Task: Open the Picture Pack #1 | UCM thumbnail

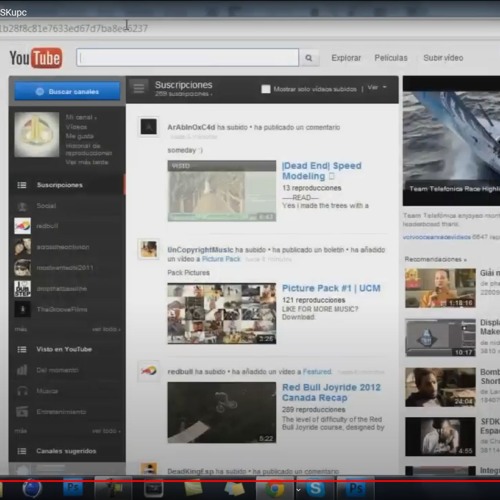Action: (222, 313)
